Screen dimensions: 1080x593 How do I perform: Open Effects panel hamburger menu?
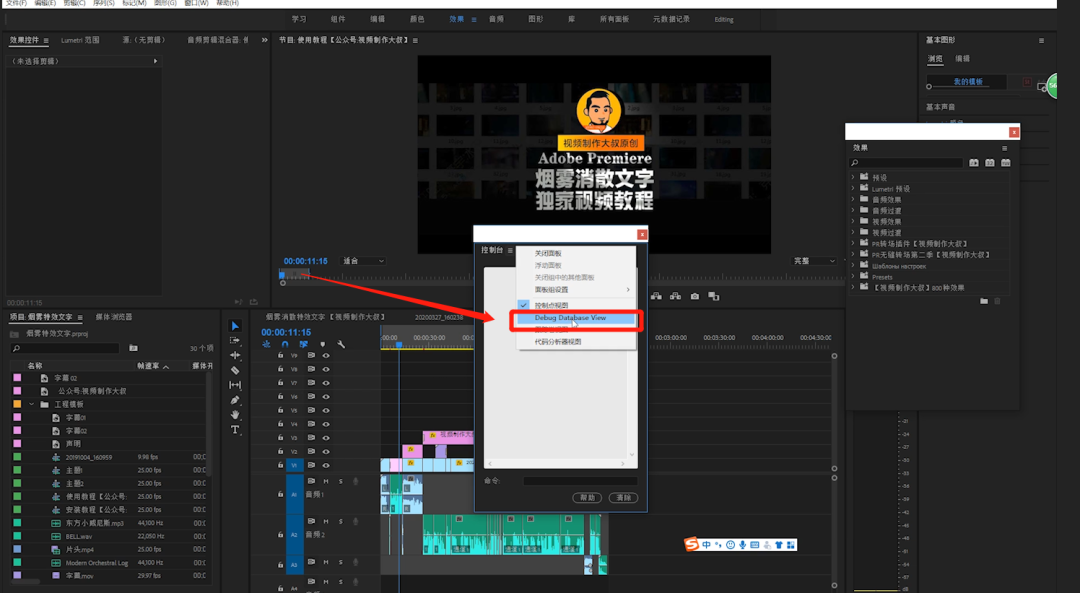pos(1004,148)
